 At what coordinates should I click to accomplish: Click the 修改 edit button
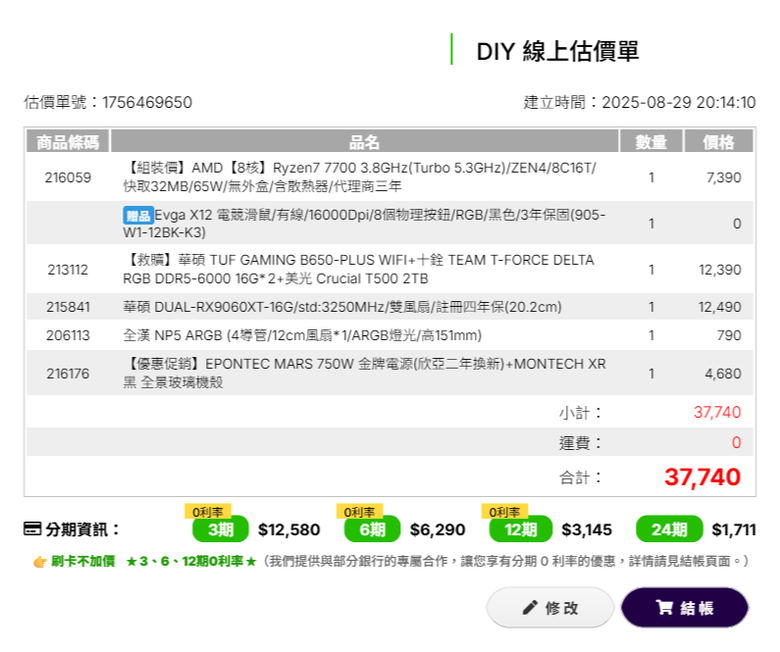550,607
